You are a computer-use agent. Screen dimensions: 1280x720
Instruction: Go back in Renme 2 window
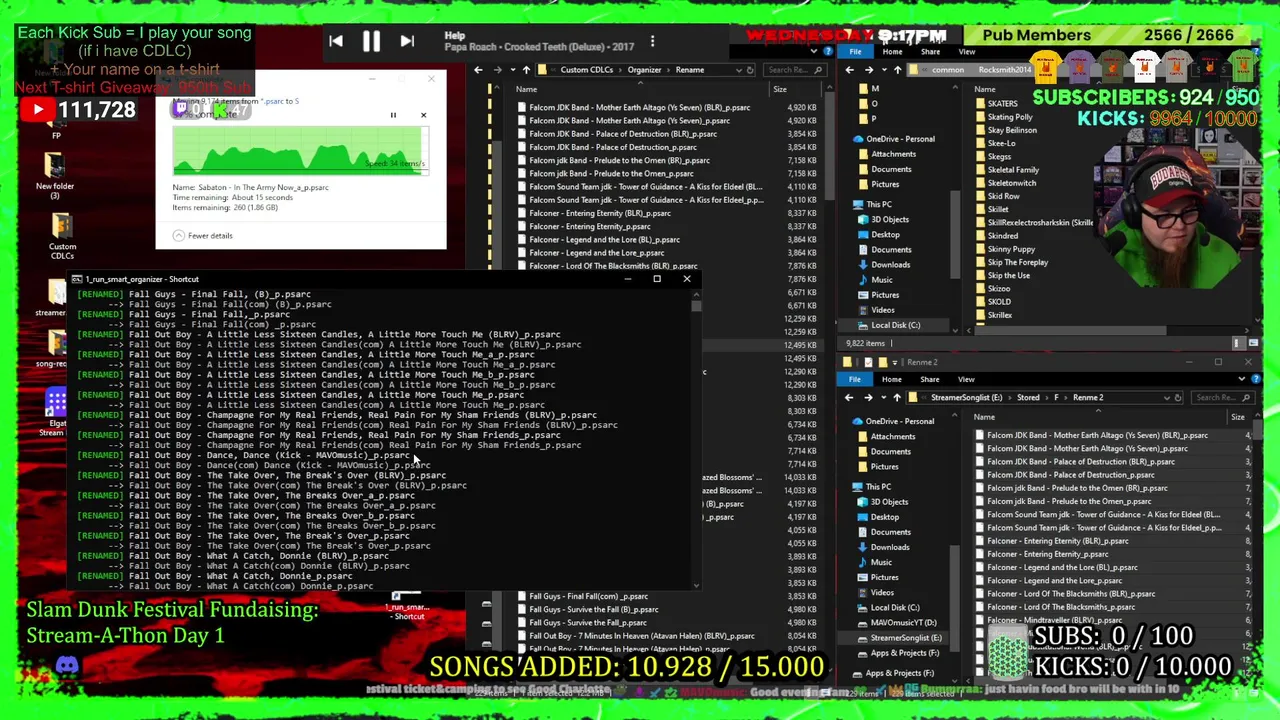coord(849,398)
